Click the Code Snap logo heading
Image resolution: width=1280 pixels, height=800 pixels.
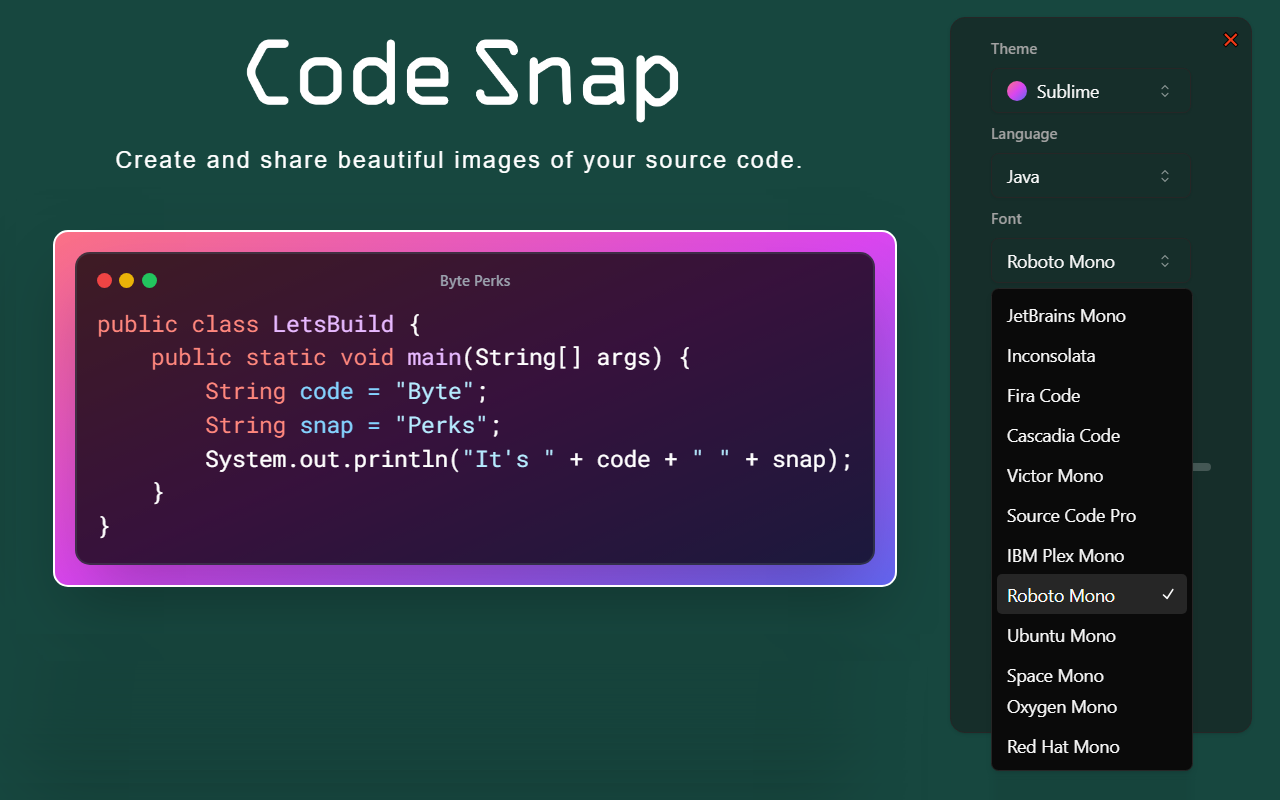pyautogui.click(x=463, y=79)
